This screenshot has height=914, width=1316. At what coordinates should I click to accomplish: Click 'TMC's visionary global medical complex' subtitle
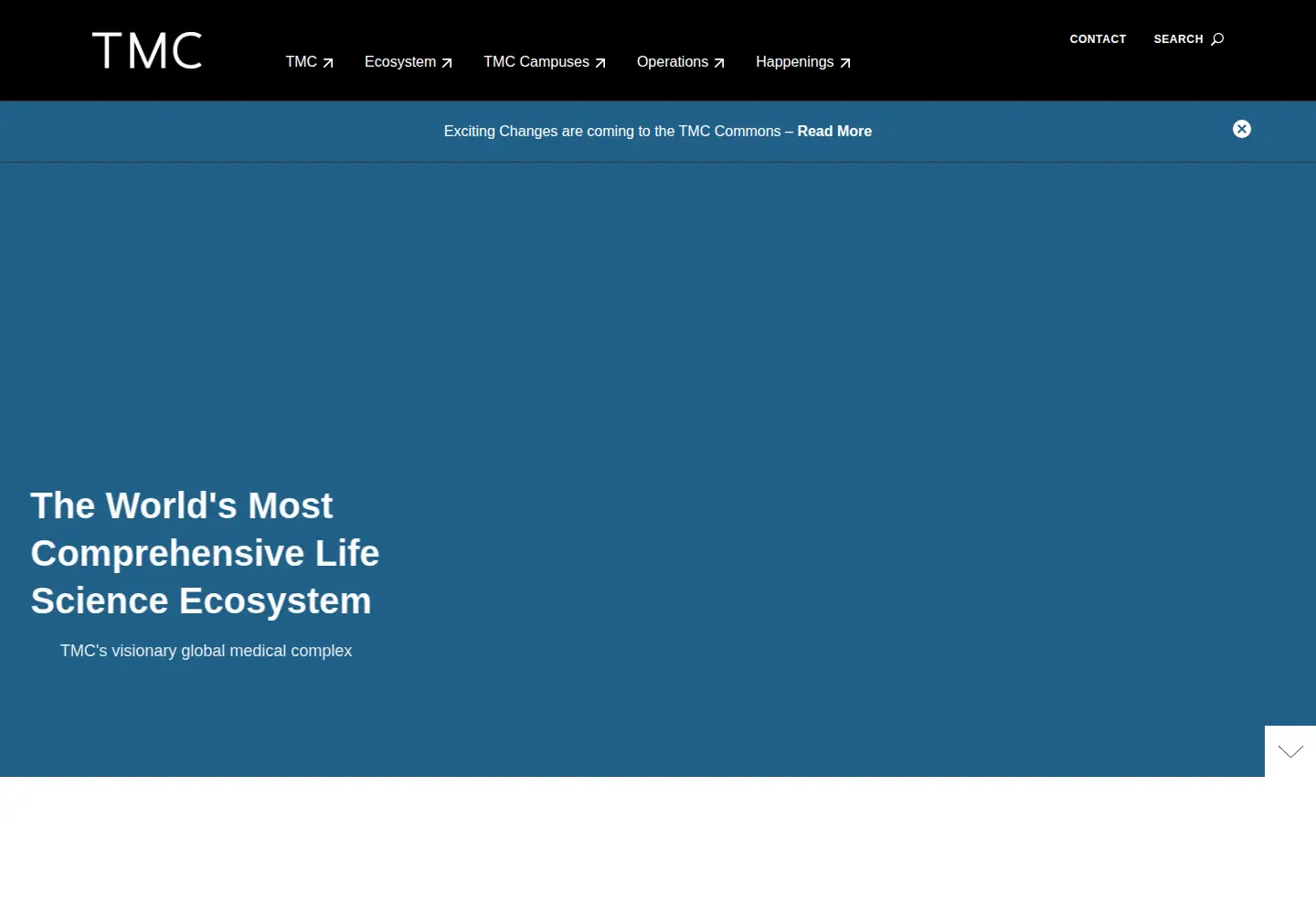(x=206, y=651)
